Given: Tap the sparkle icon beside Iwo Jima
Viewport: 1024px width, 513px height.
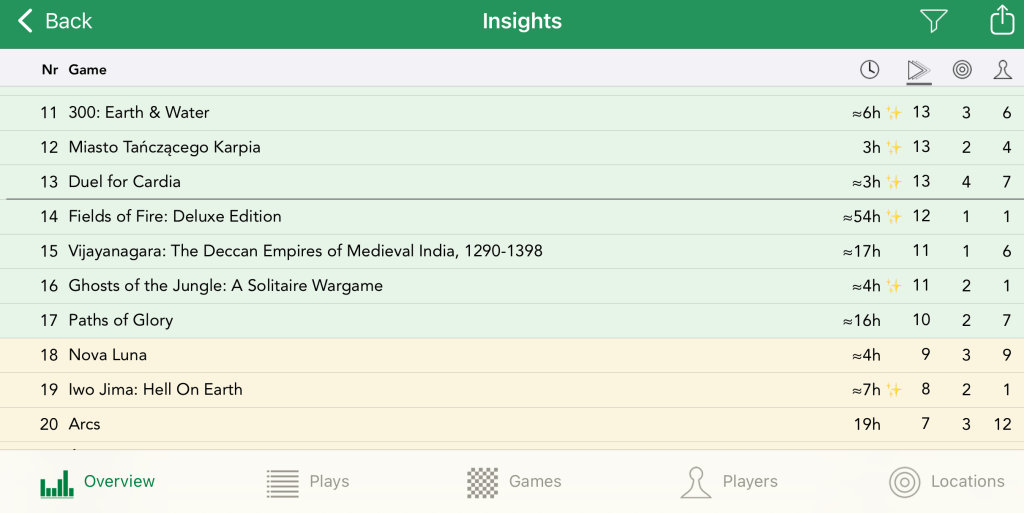Looking at the screenshot, I should point(894,390).
